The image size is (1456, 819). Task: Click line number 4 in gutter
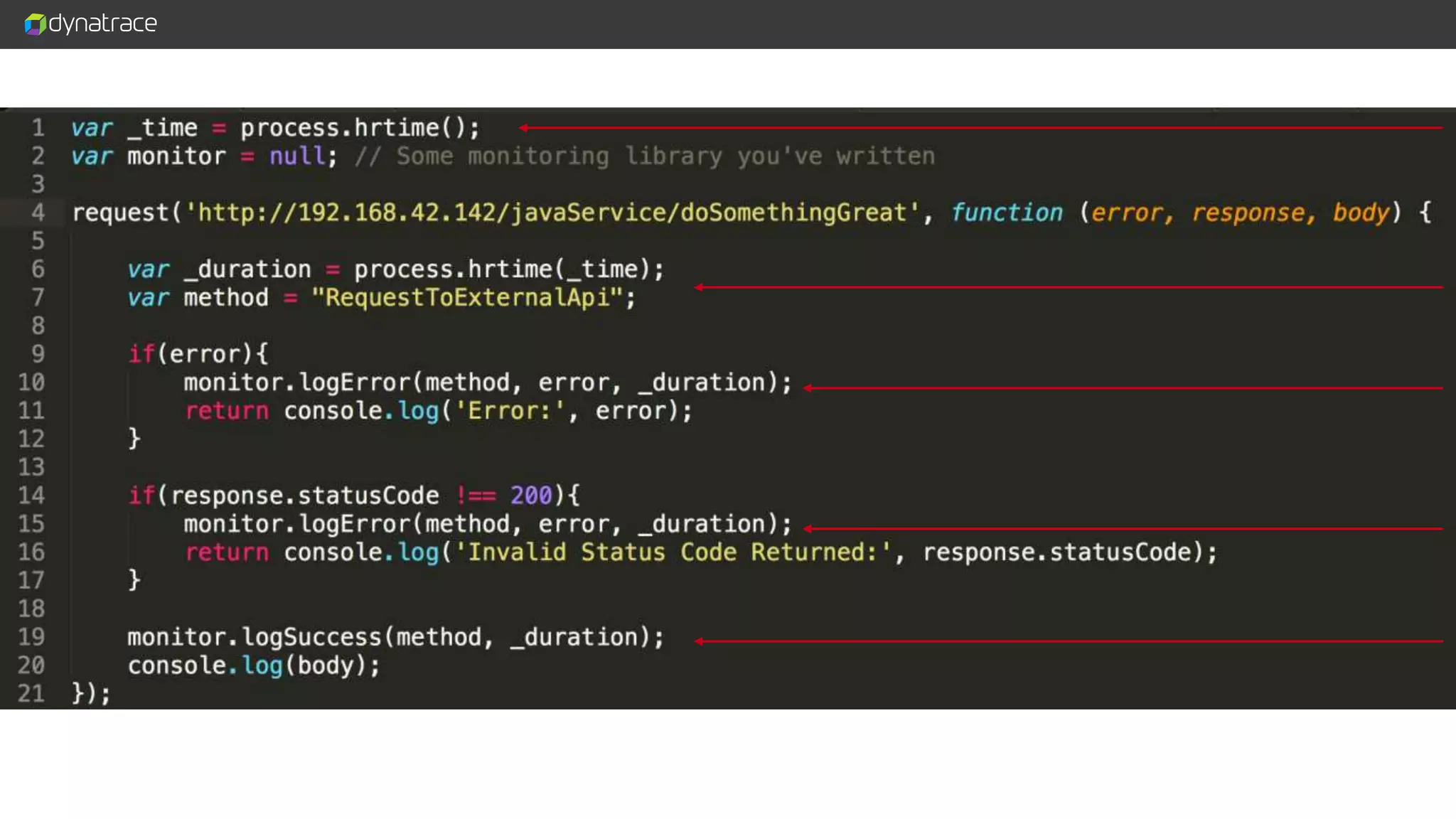click(38, 213)
